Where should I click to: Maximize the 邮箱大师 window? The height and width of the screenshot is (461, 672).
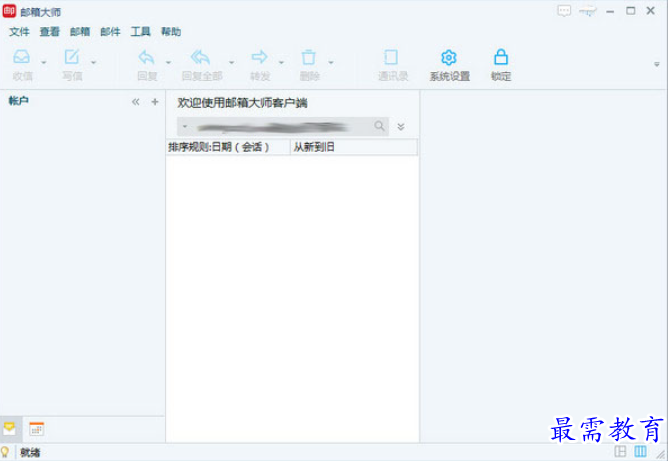pos(630,11)
